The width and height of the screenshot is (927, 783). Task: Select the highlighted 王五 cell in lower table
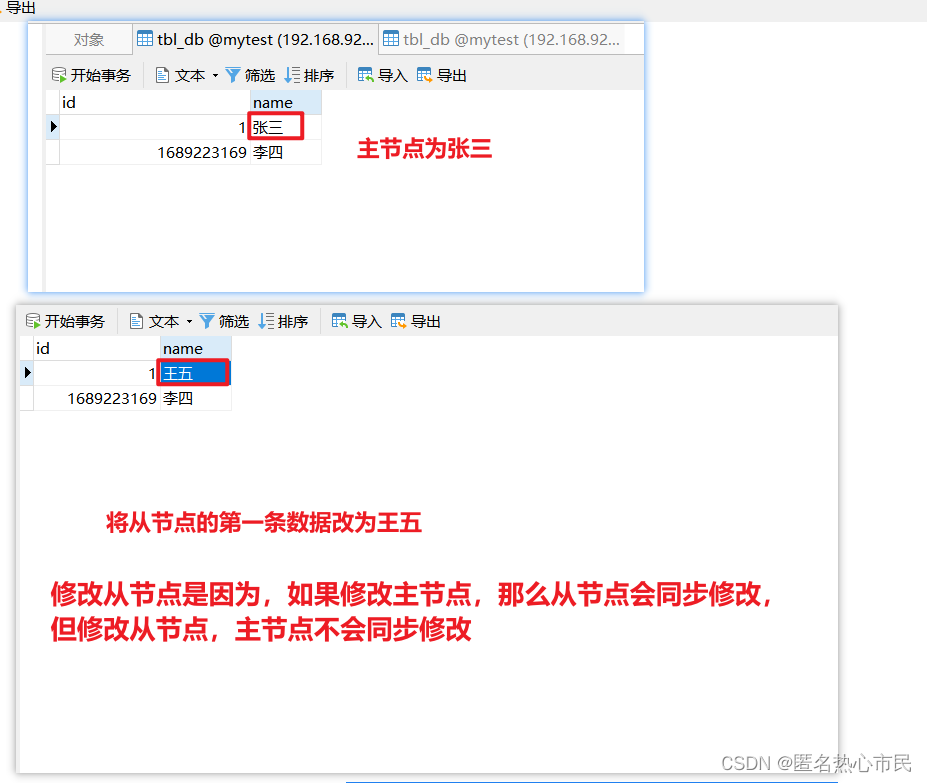coord(194,373)
